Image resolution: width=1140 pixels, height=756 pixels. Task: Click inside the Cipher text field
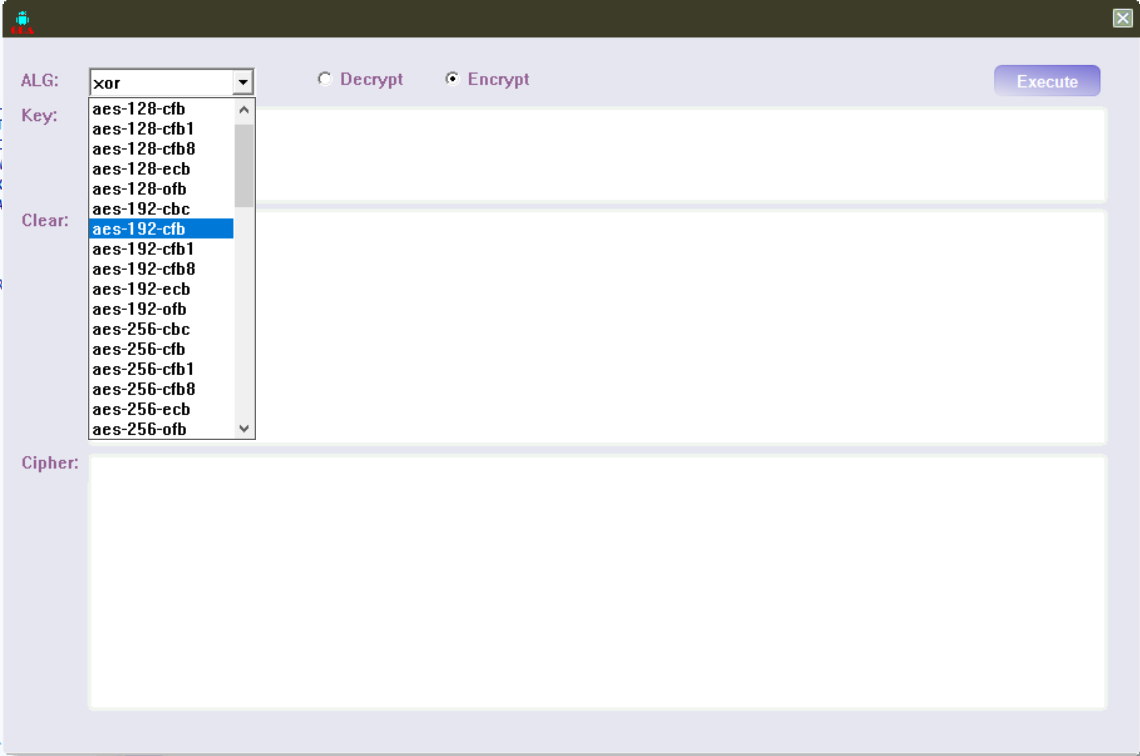click(598, 582)
